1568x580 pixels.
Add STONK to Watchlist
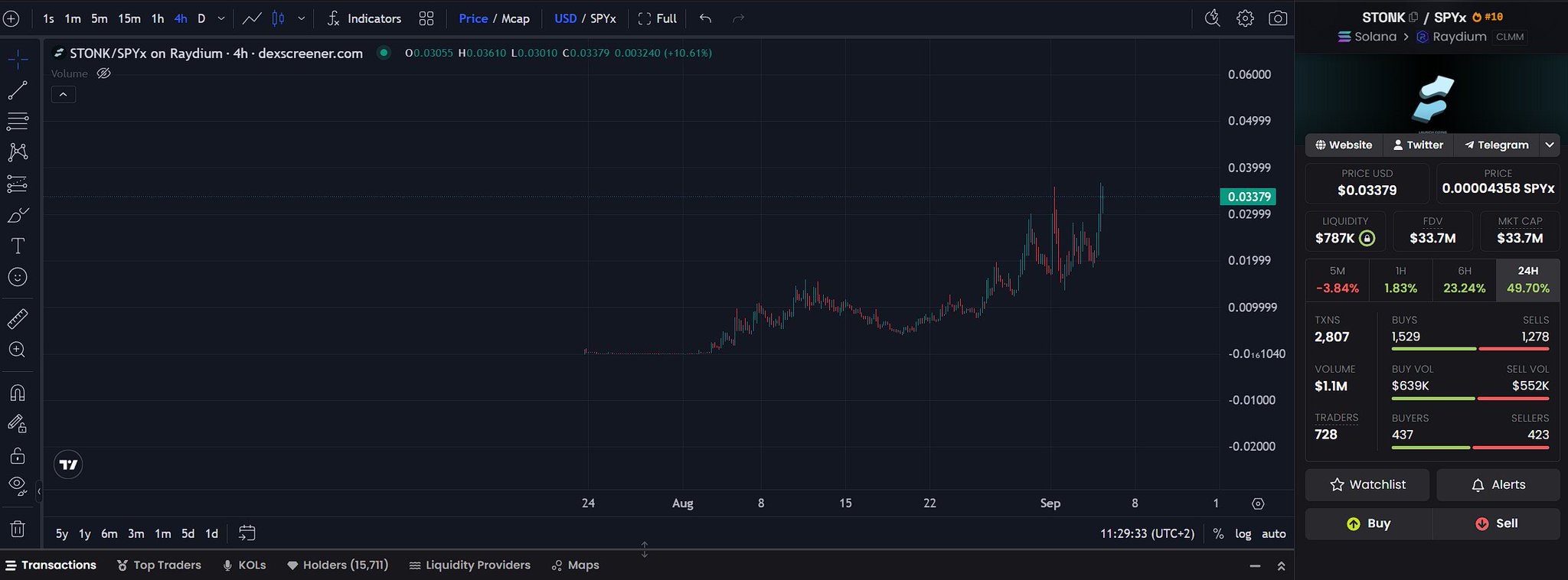(x=1367, y=484)
